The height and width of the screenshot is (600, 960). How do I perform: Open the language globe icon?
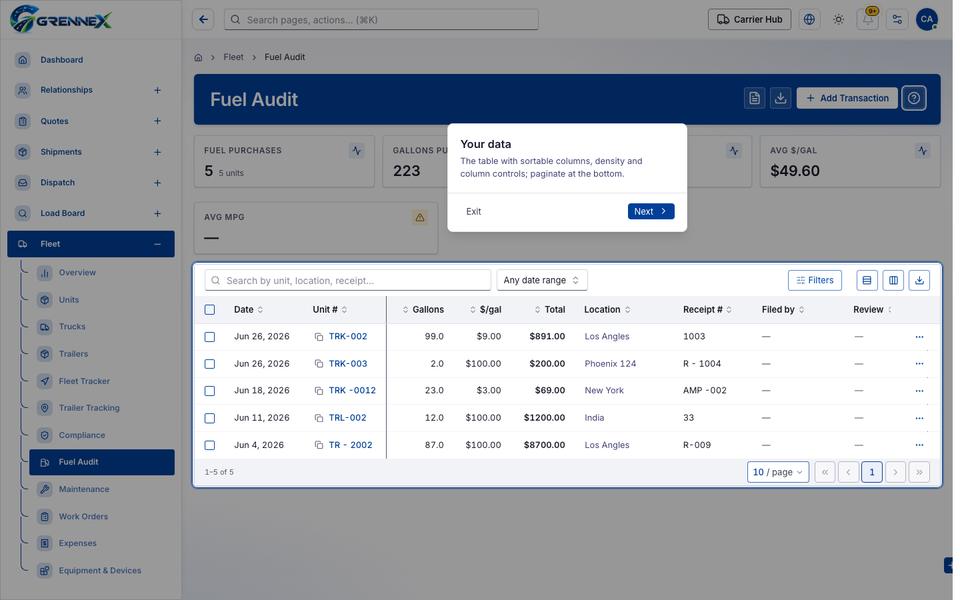809,20
